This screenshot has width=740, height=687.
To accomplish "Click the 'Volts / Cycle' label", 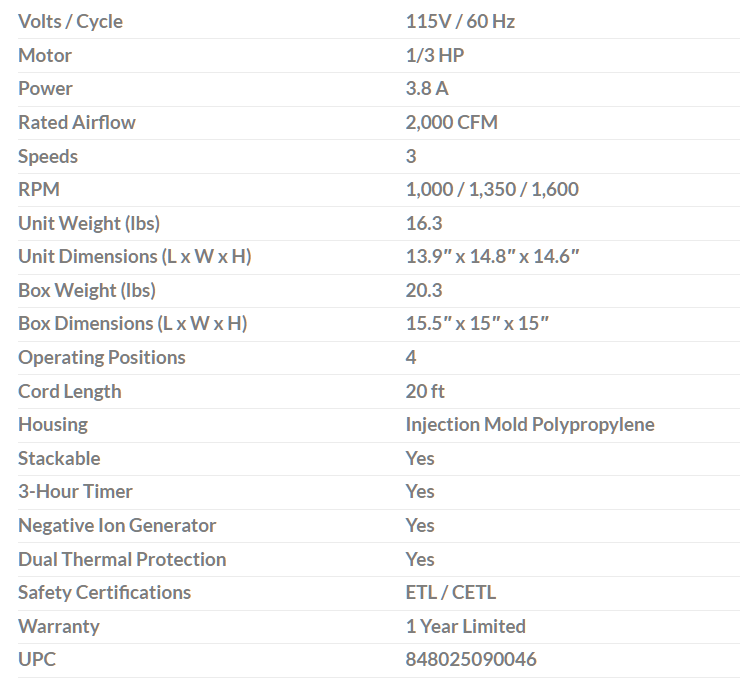I will (70, 21).
